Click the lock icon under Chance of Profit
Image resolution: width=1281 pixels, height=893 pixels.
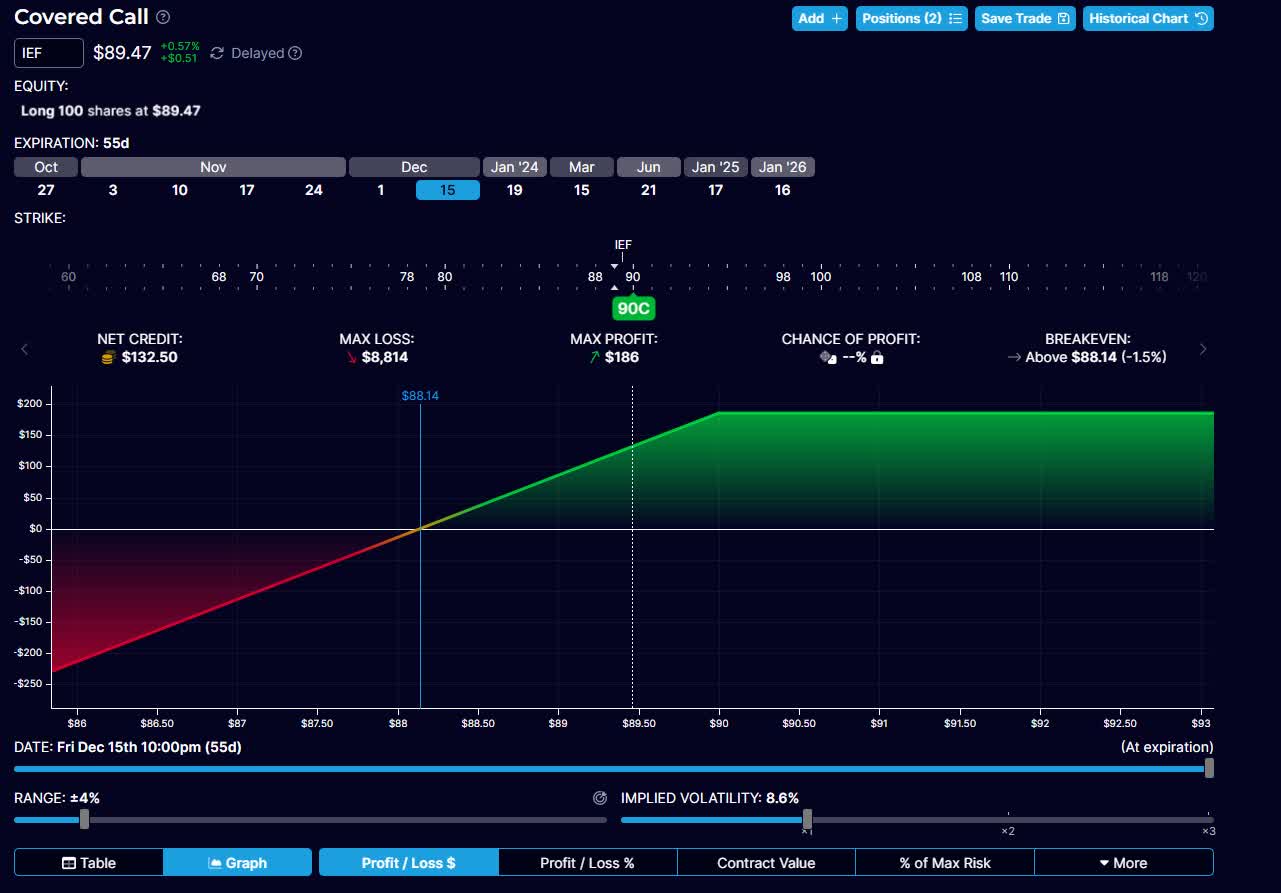[877, 358]
